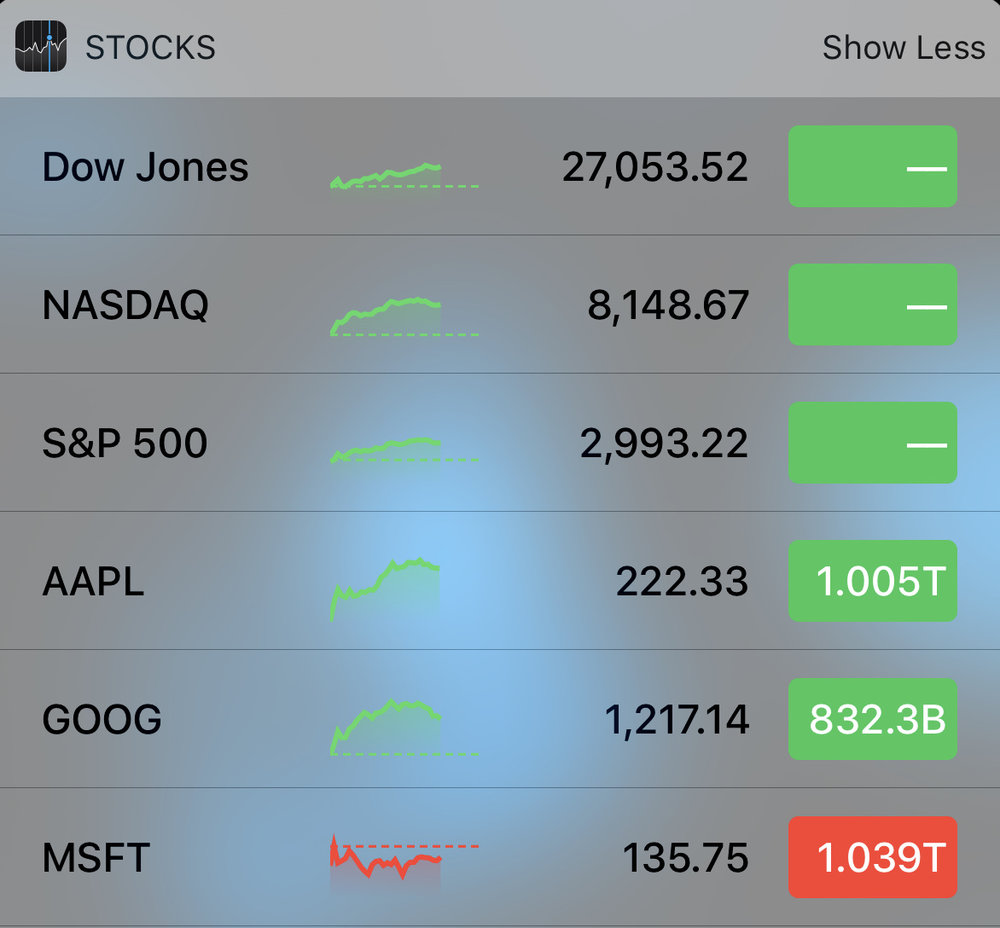Toggle the Dow Jones green value badge

pos(872,166)
